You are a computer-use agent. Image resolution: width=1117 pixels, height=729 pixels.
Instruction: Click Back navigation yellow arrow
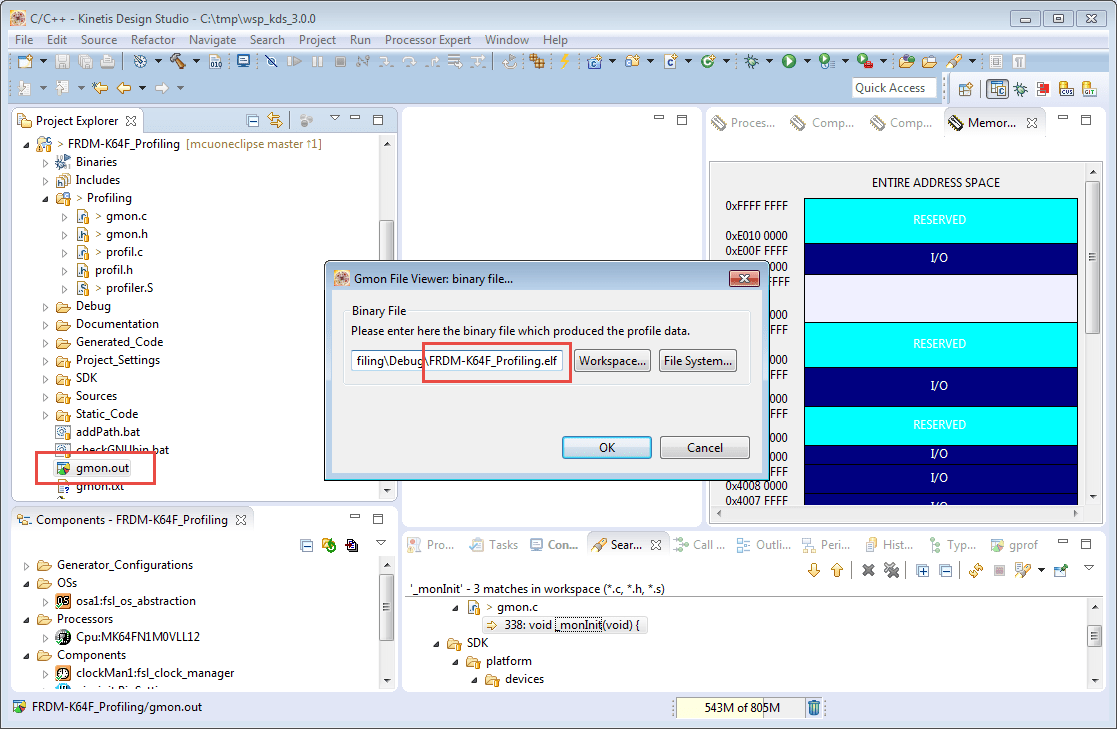pos(124,88)
